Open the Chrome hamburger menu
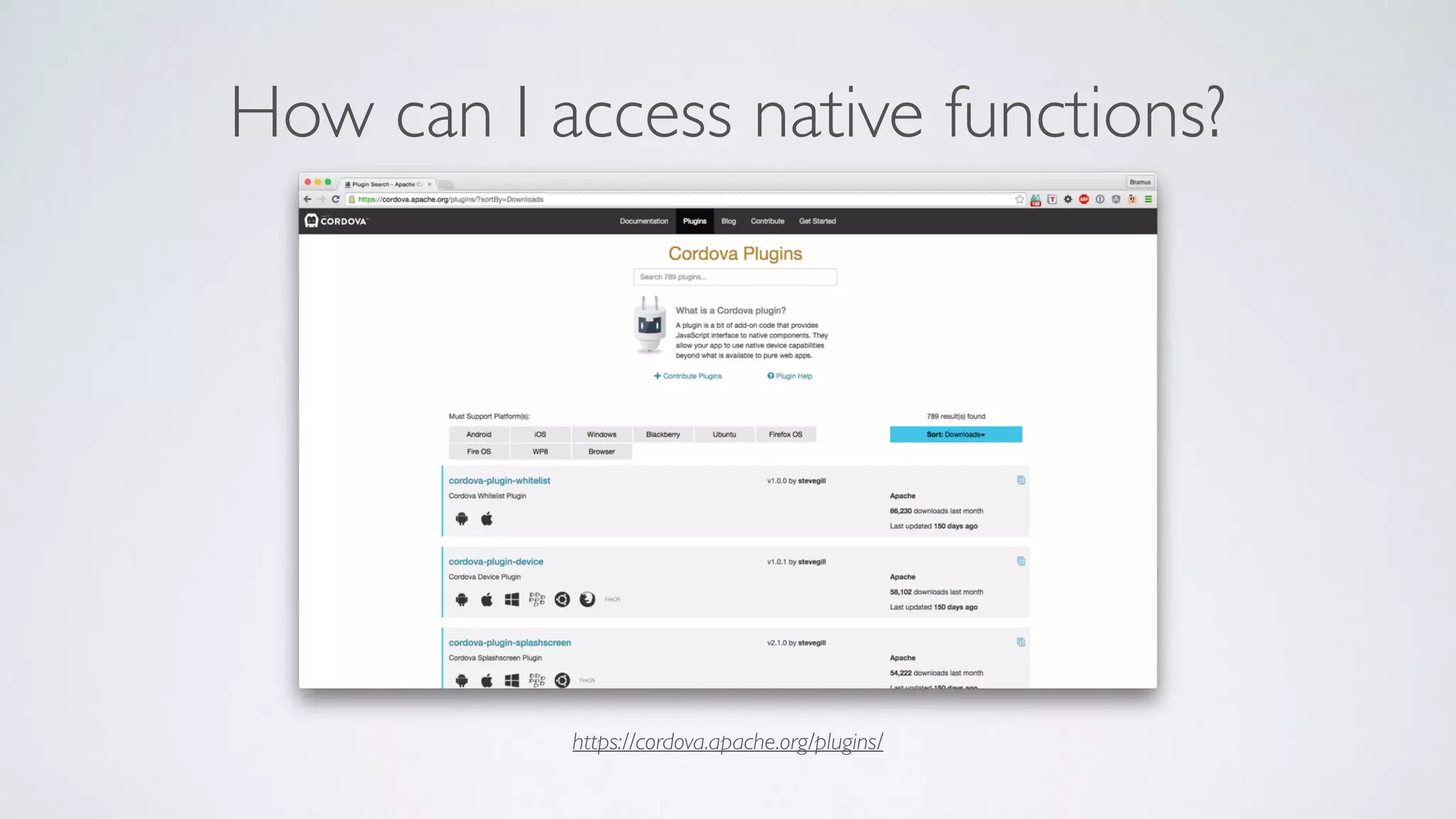The width and height of the screenshot is (1456, 819). (x=1148, y=199)
